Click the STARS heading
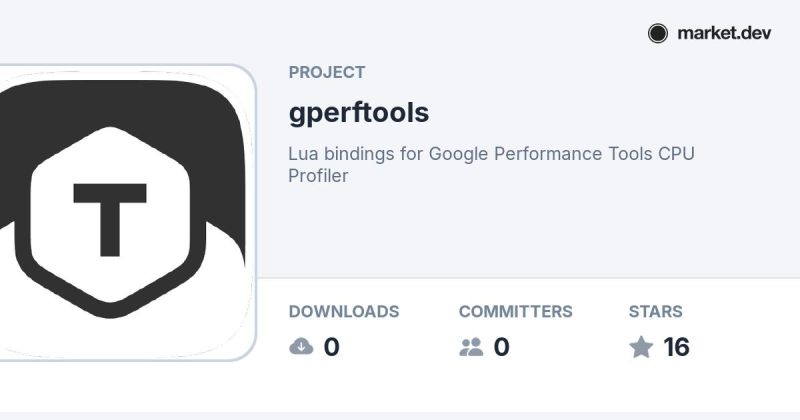This screenshot has width=800, height=420. [x=656, y=311]
